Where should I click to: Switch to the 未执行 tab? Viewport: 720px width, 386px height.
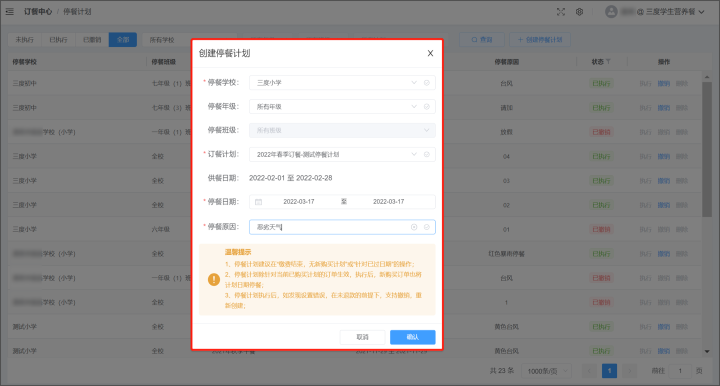[x=25, y=40]
